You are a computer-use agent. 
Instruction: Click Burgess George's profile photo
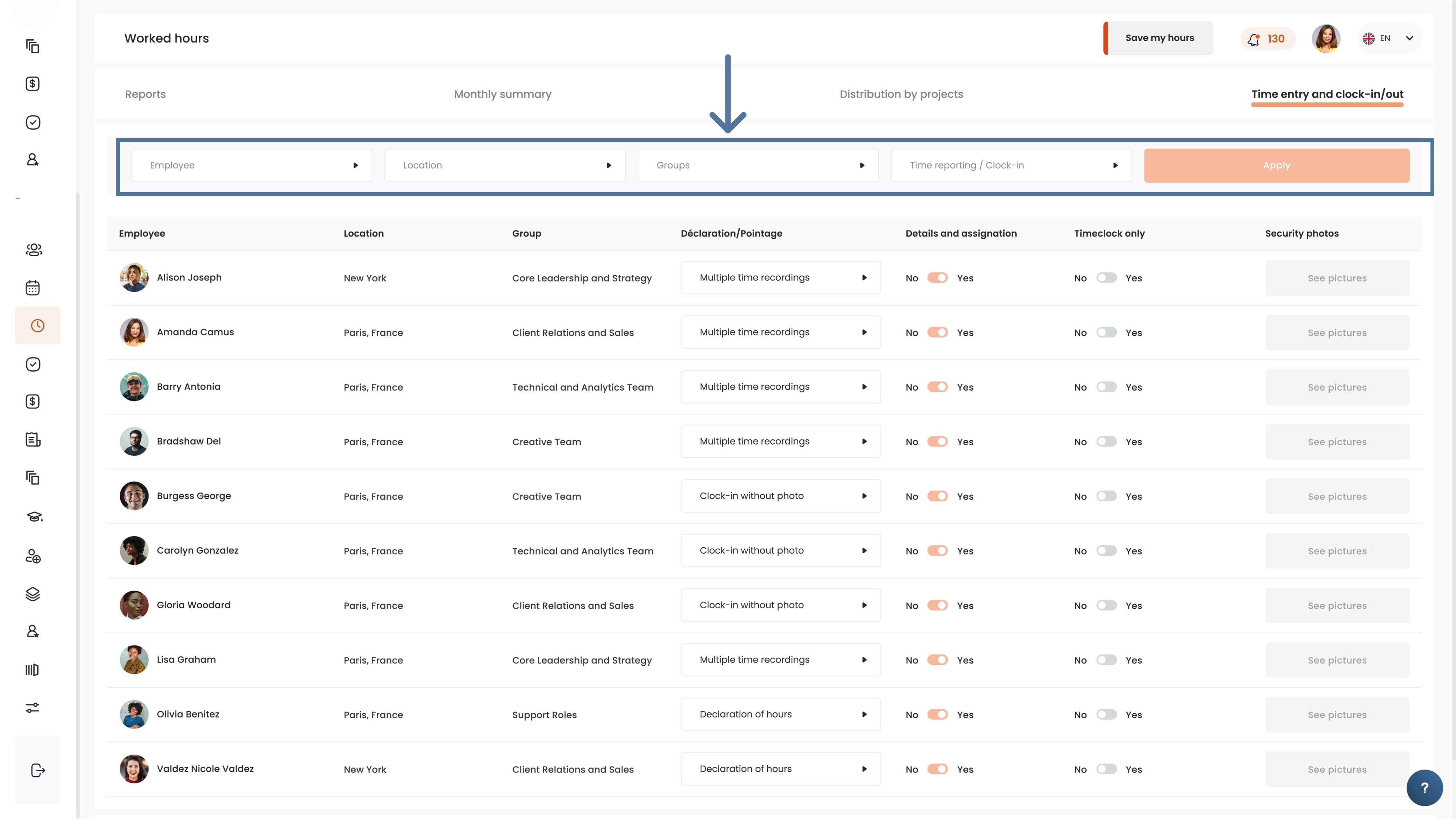tap(134, 496)
